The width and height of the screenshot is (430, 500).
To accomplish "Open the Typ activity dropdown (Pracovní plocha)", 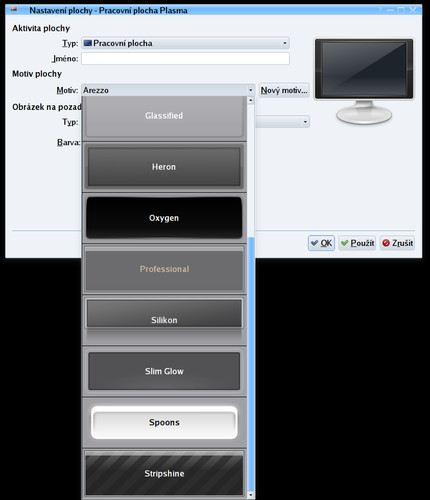I will click(x=185, y=43).
